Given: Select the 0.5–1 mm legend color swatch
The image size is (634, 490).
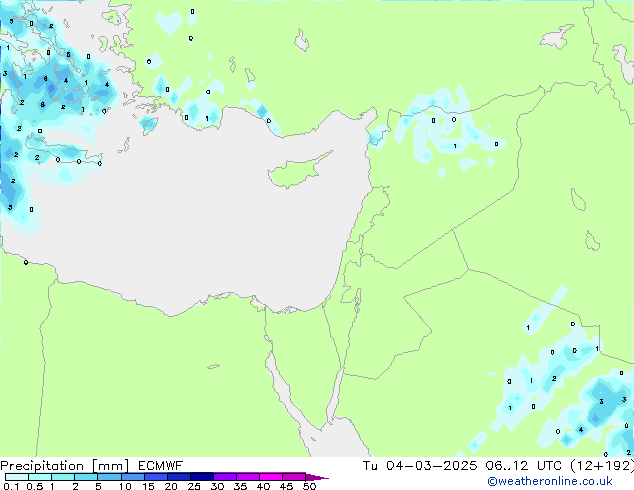Looking at the screenshot, I should coord(40,477).
